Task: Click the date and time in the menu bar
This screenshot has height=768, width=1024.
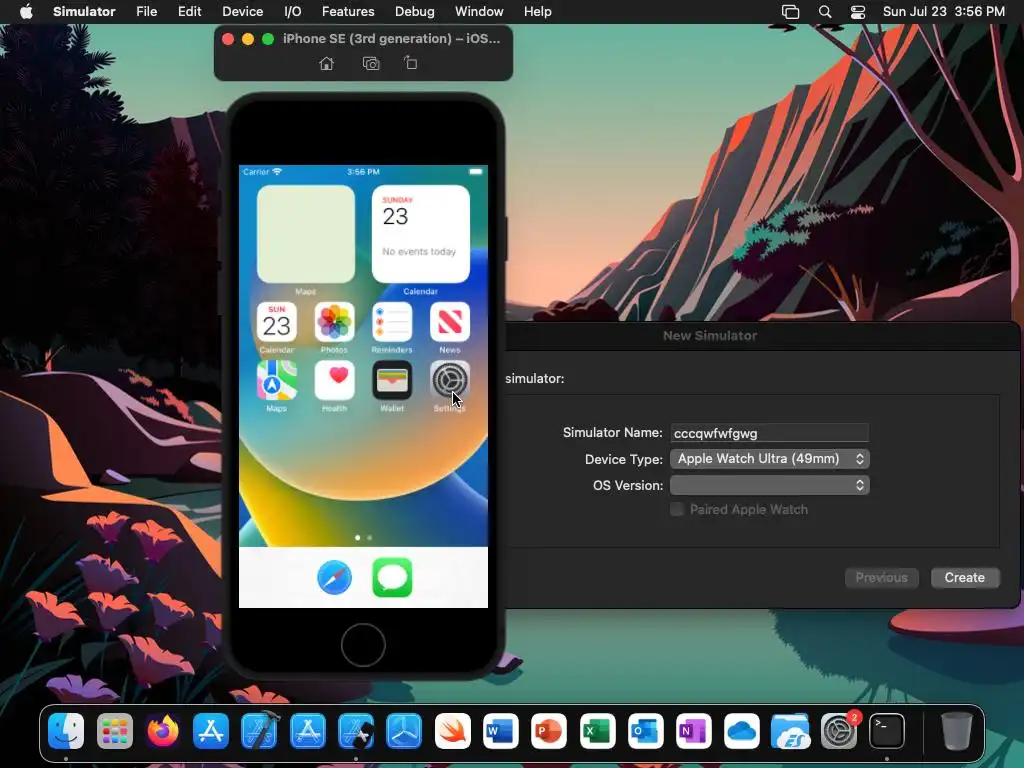Action: click(944, 12)
